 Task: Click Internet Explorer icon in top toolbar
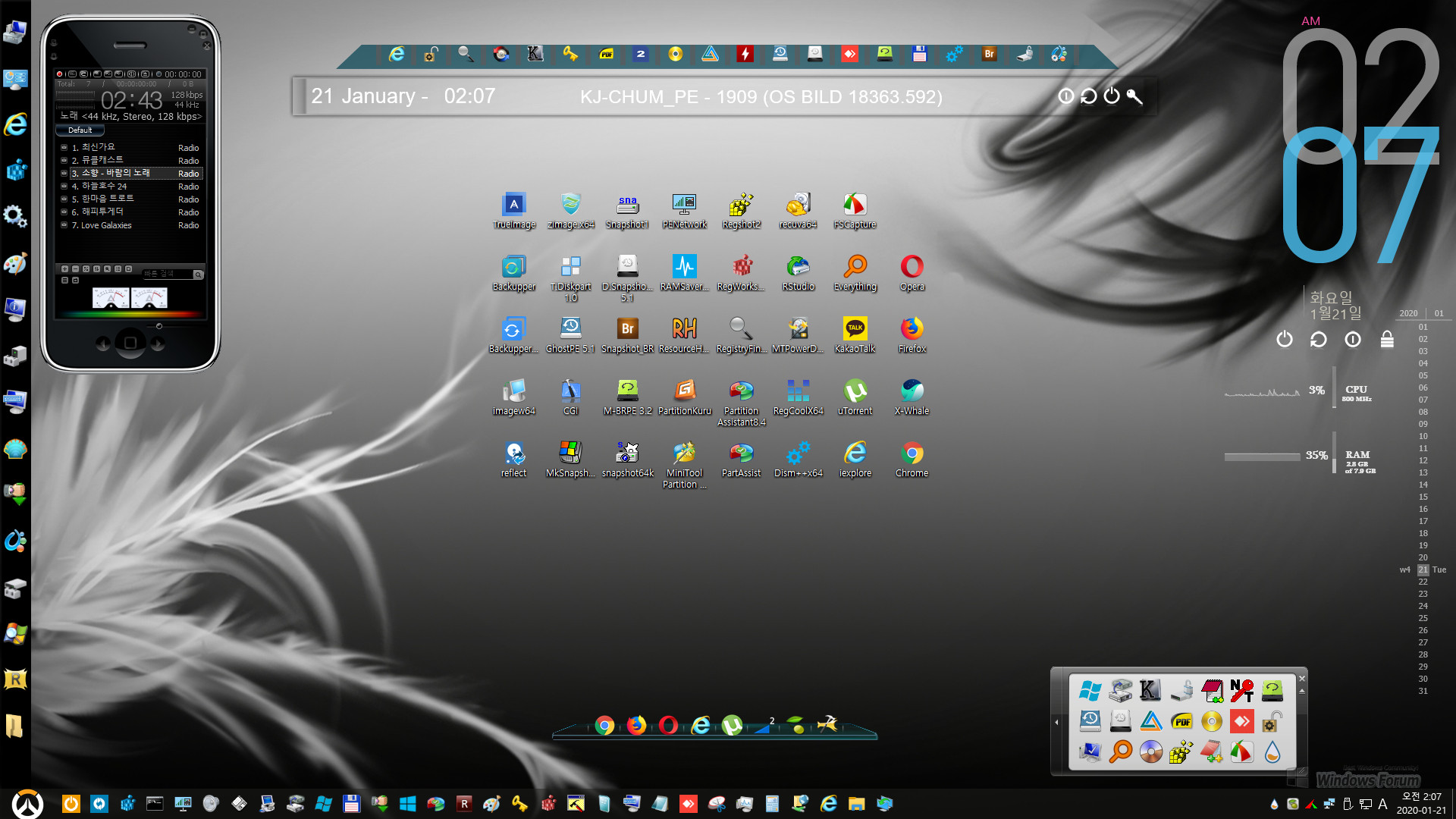click(397, 54)
